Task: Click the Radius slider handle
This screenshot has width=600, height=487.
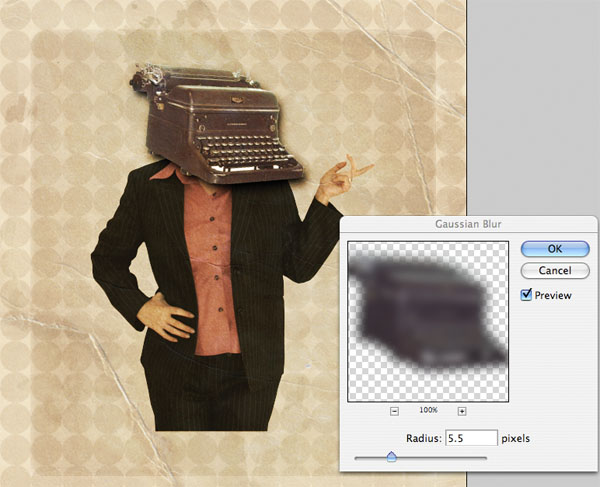Action: pos(391,456)
